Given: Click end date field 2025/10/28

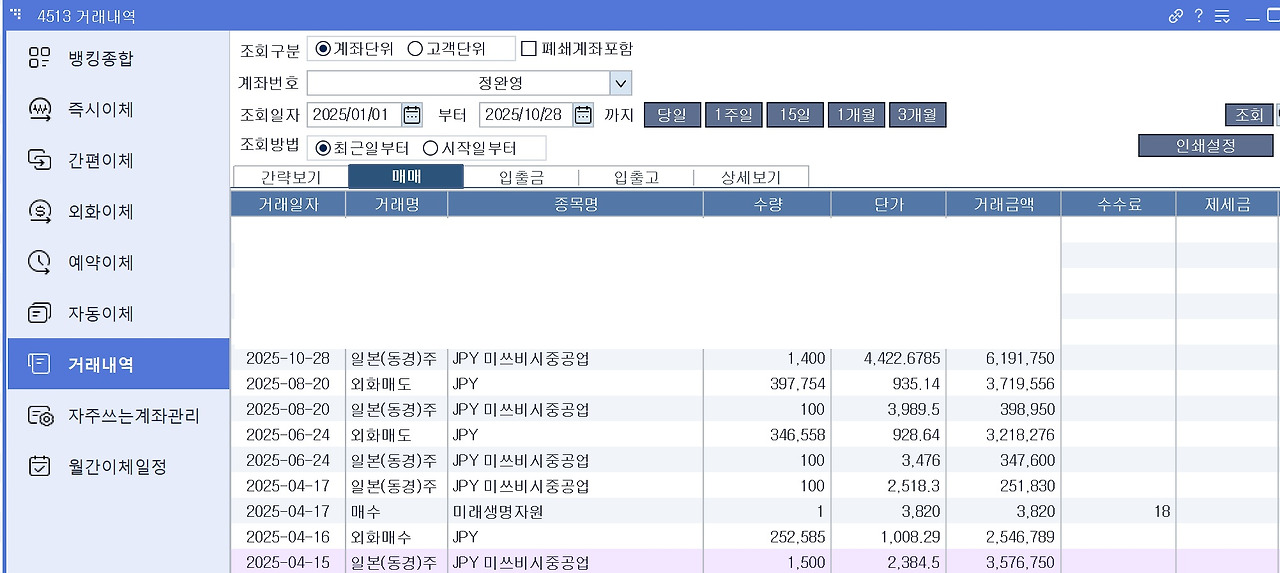Looking at the screenshot, I should (x=527, y=114).
